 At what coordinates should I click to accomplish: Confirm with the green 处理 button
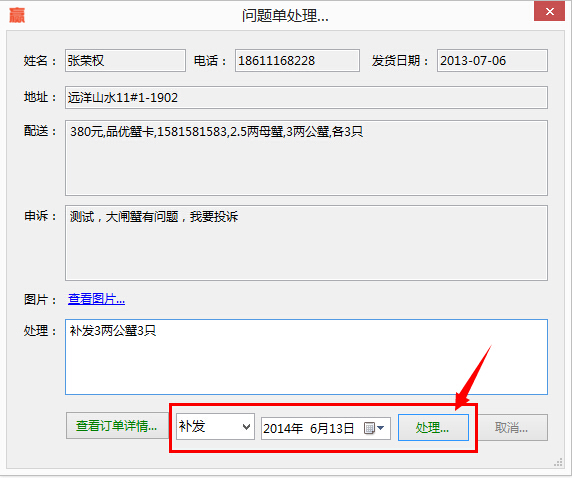(x=433, y=427)
